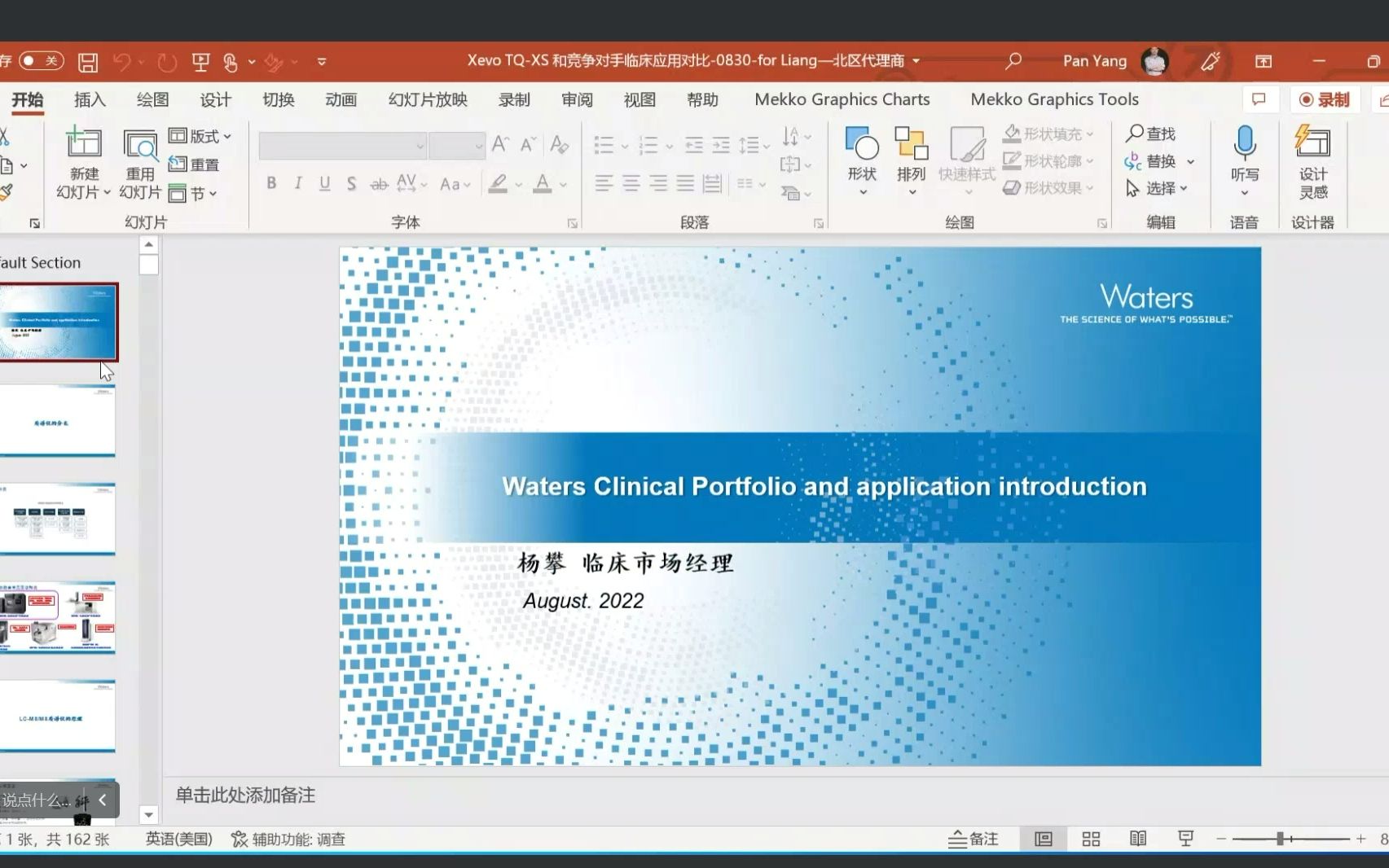Toggle italic formatting

pyautogui.click(x=298, y=184)
